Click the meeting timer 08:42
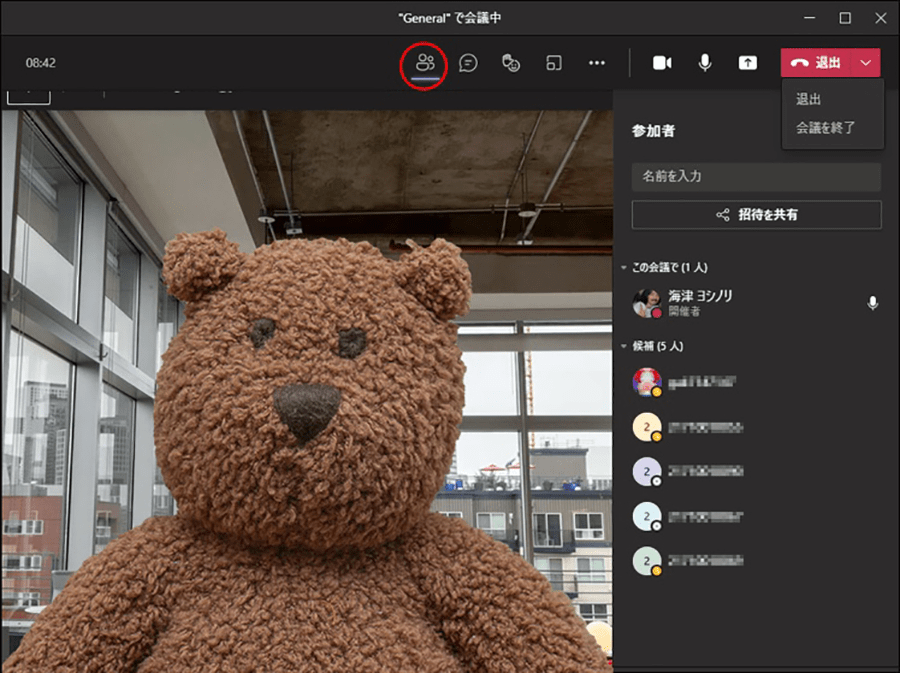Screen dimensions: 900x673 (x=41, y=63)
